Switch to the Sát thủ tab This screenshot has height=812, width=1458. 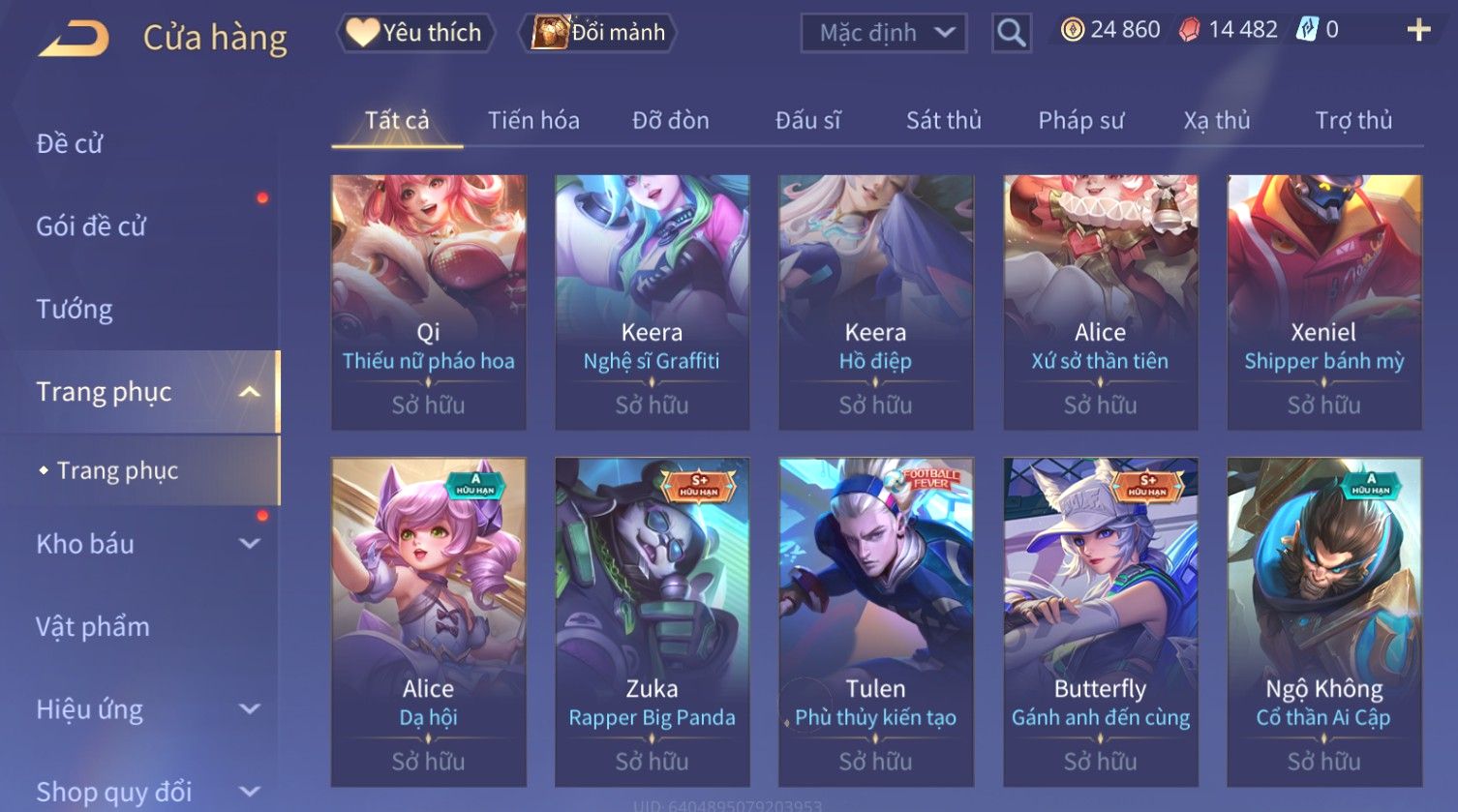943,120
